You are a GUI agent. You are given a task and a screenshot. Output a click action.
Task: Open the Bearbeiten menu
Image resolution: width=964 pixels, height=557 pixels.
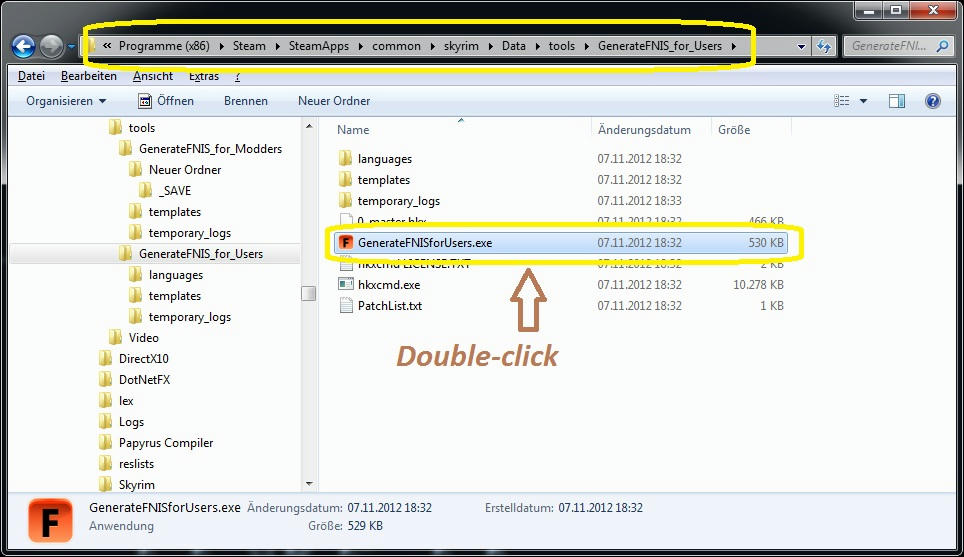(89, 76)
